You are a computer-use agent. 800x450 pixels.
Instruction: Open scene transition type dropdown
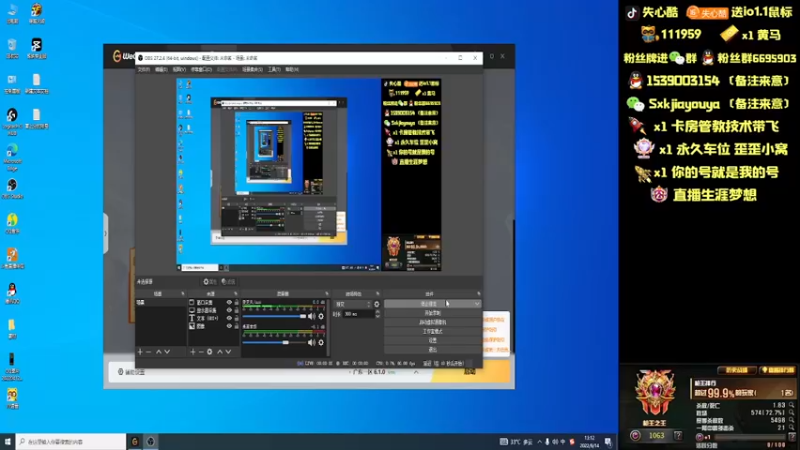point(353,304)
